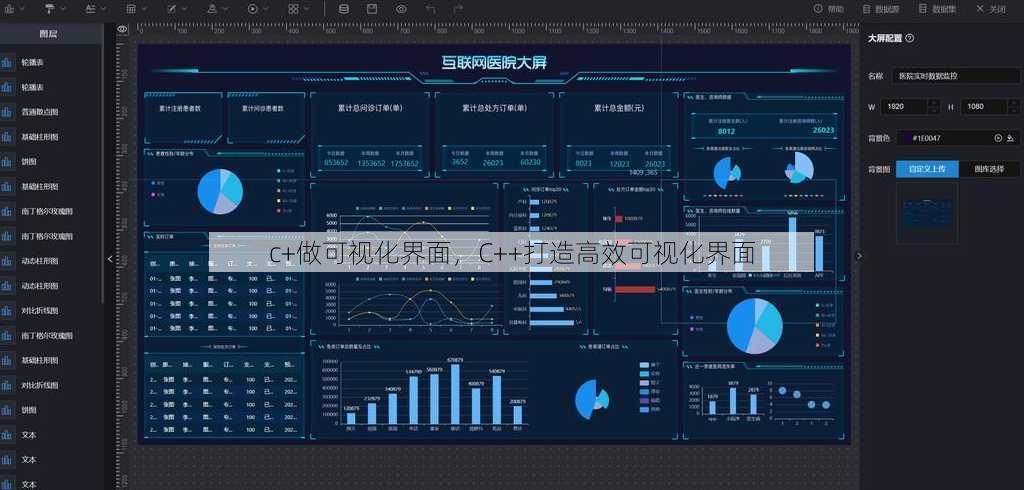Click the preview eye icon in top toolbar
Image resolution: width=1024 pixels, height=490 pixels.
pyautogui.click(x=401, y=8)
